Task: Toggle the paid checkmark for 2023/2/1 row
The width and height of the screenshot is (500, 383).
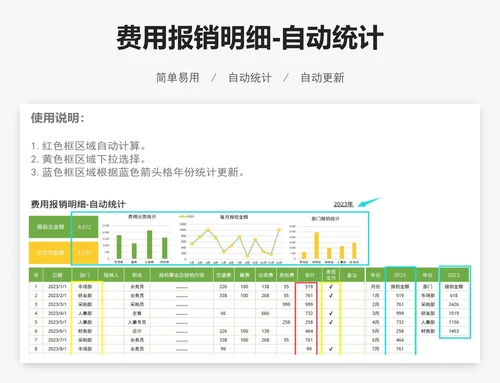Action: click(331, 295)
